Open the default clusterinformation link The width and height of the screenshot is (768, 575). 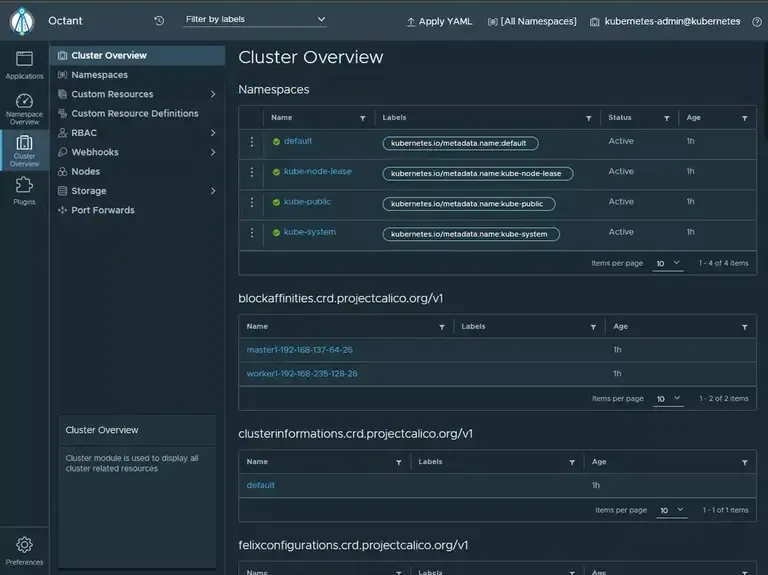(x=261, y=485)
